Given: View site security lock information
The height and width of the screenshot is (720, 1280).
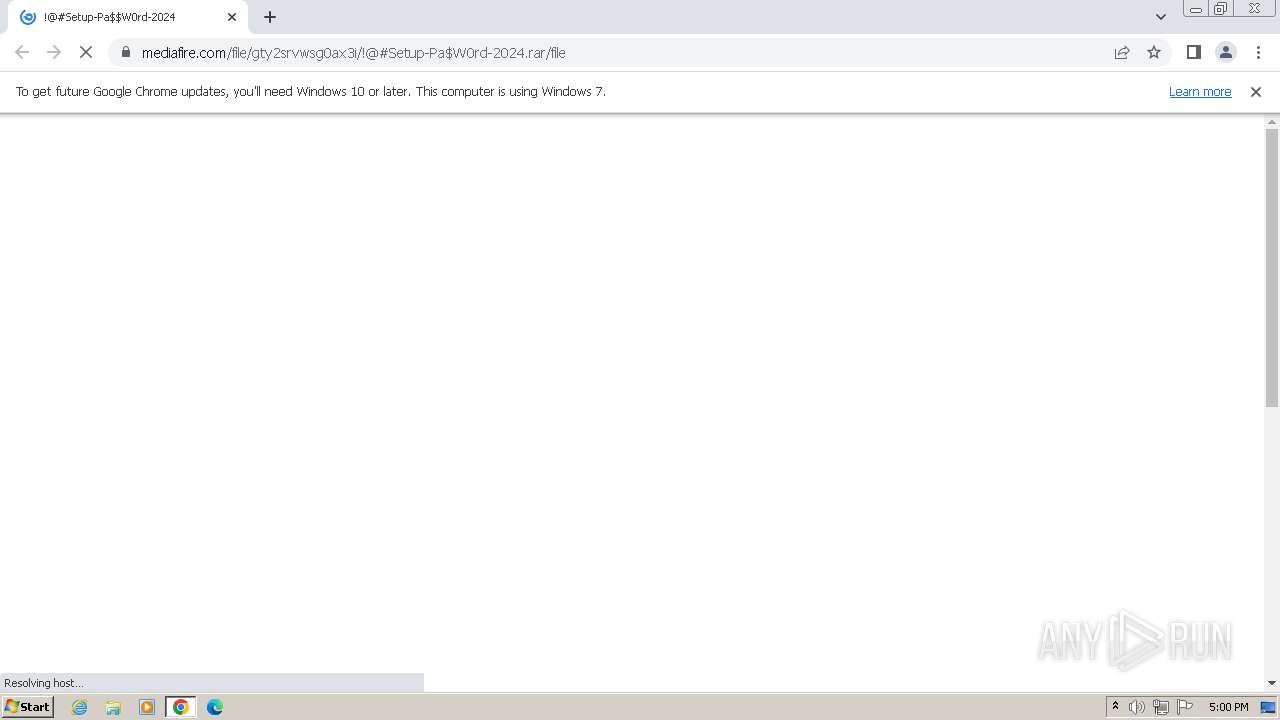Looking at the screenshot, I should click(x=125, y=52).
